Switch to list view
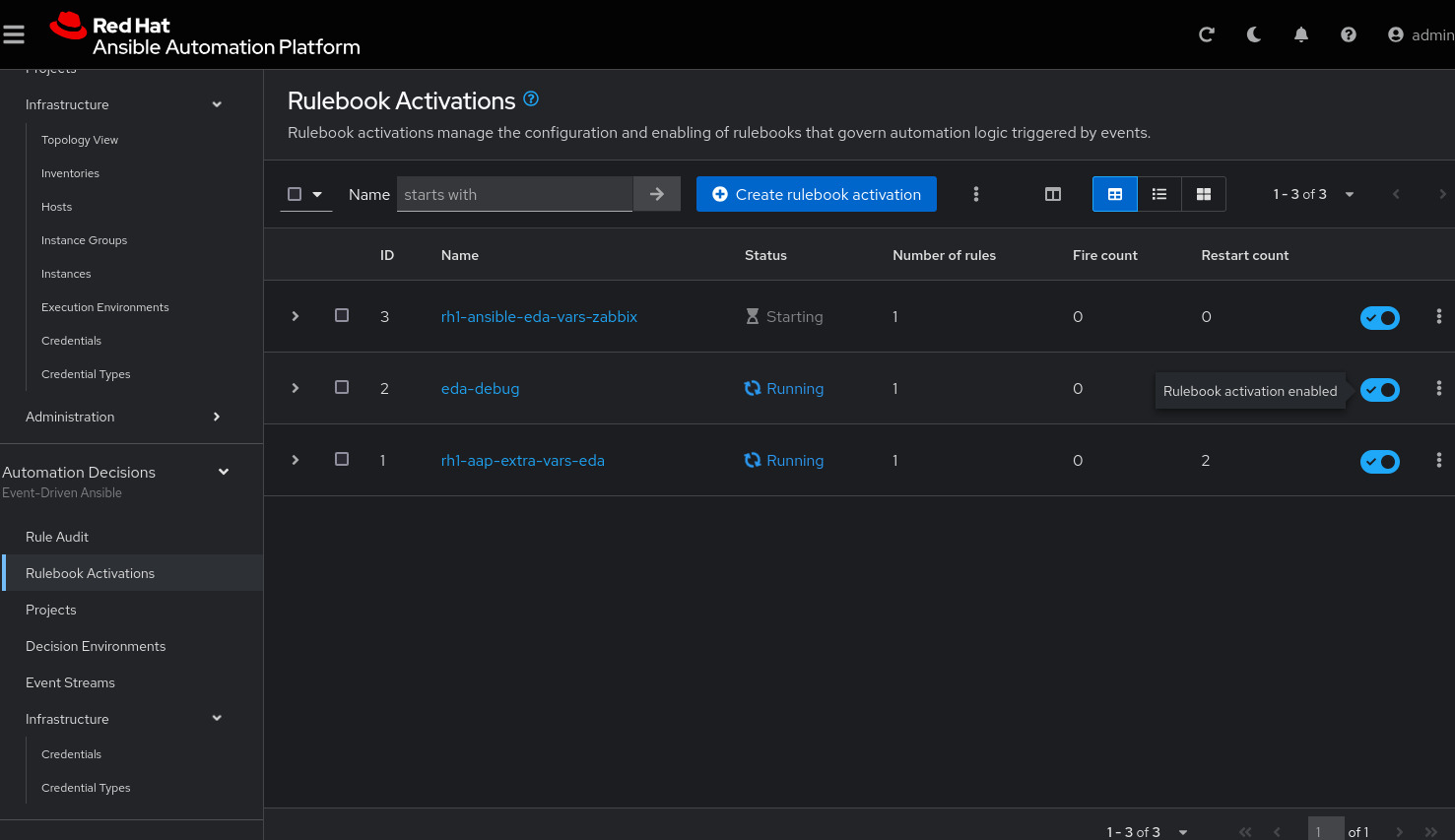This screenshot has height=840, width=1455. pyautogui.click(x=1159, y=194)
